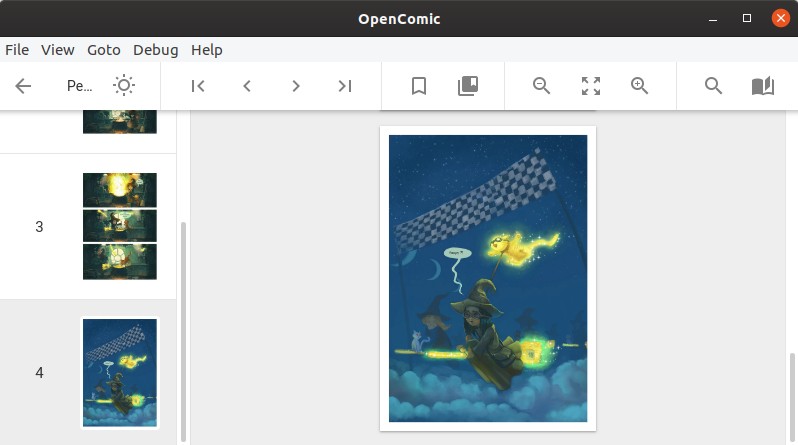Jump to last page icon
Image resolution: width=798 pixels, height=445 pixels.
[345, 86]
